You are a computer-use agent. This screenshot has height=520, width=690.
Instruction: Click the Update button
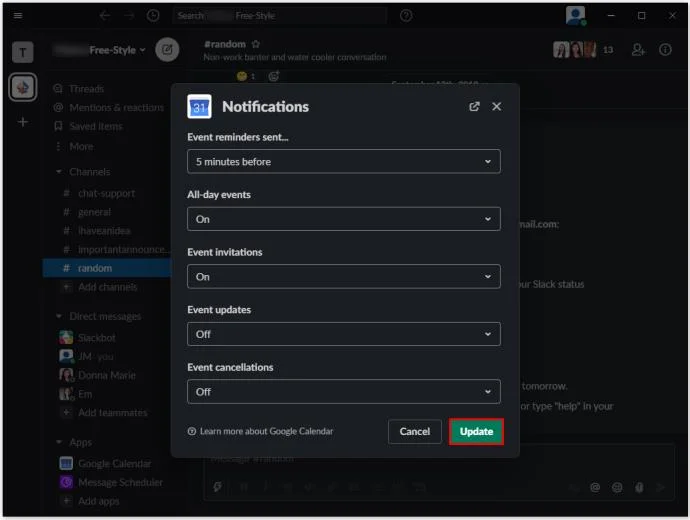coord(476,431)
